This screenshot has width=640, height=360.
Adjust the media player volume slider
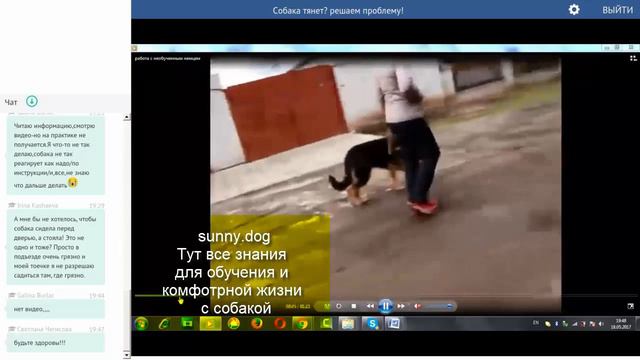pyautogui.click(x=439, y=306)
